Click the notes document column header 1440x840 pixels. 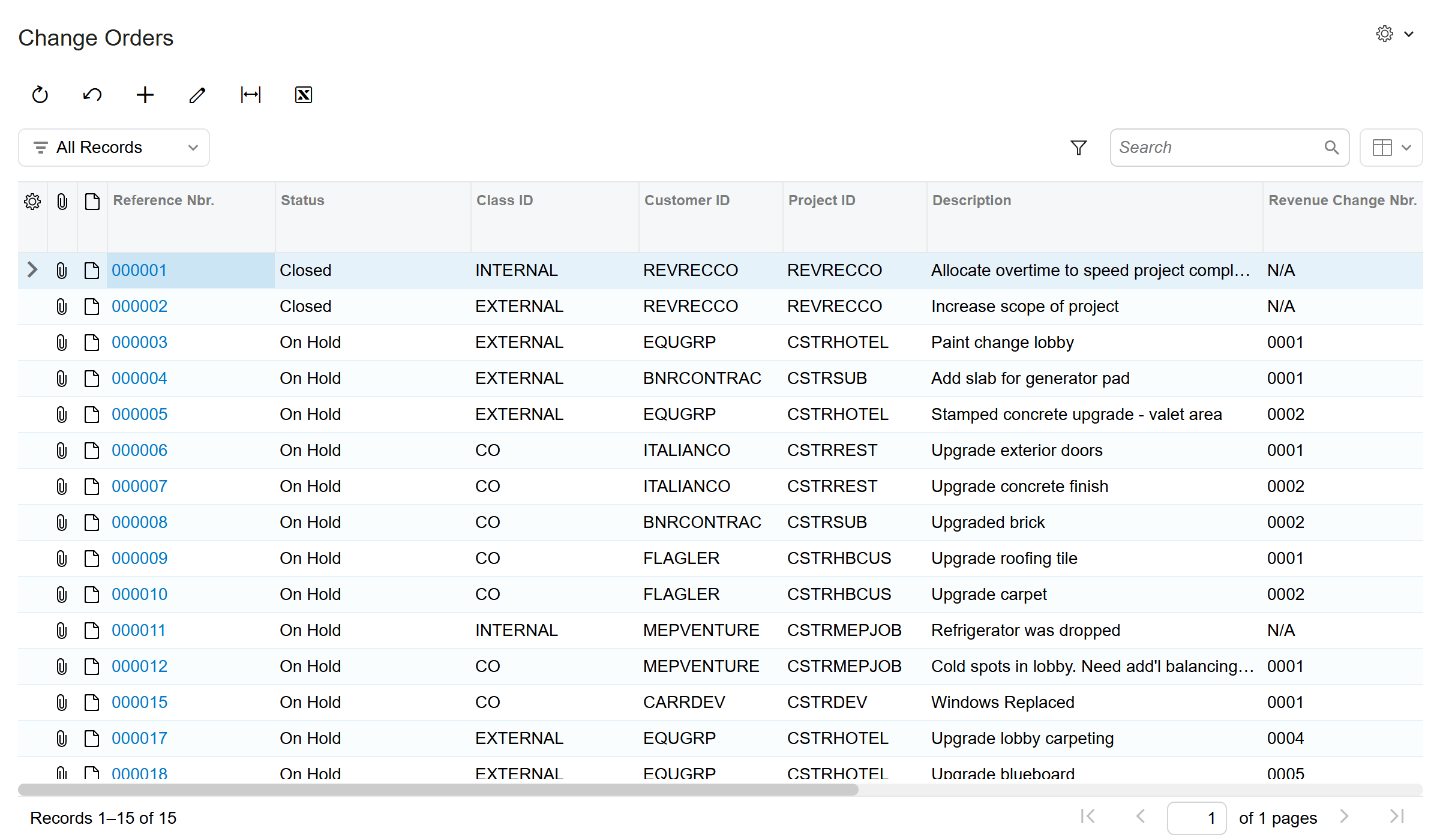[x=92, y=202]
